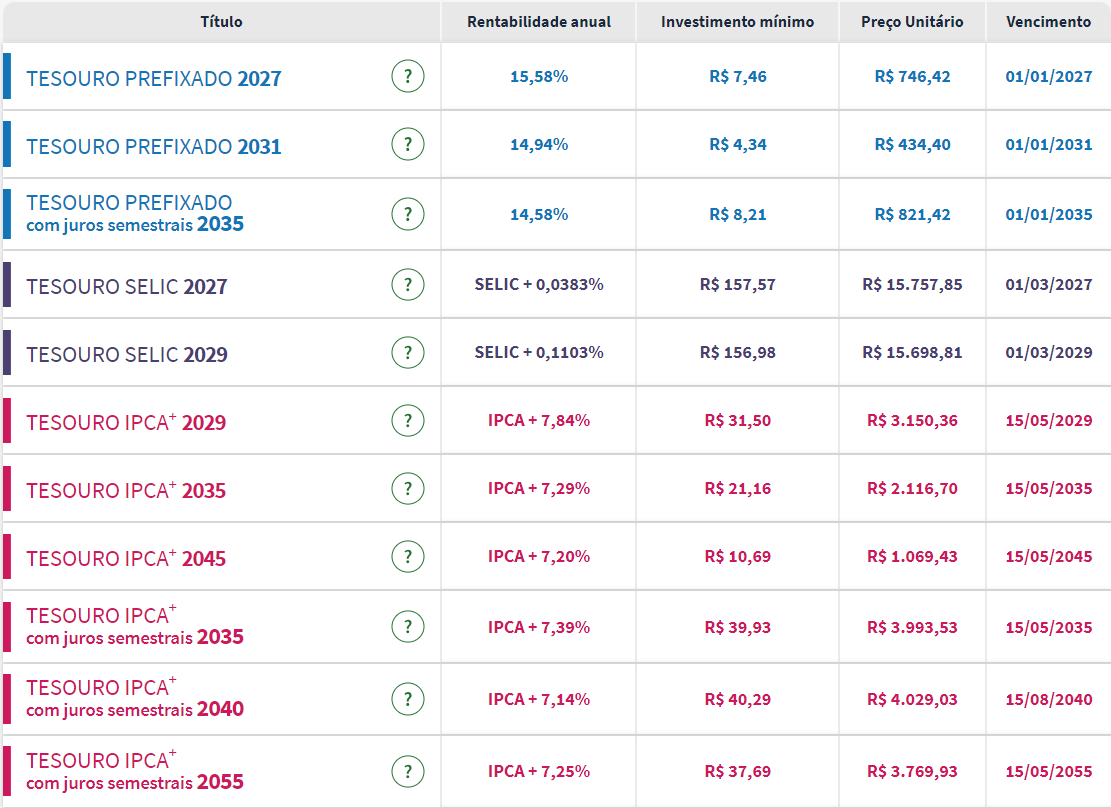Click help icon for Tesouro IPCA+ 2029

pyautogui.click(x=407, y=420)
